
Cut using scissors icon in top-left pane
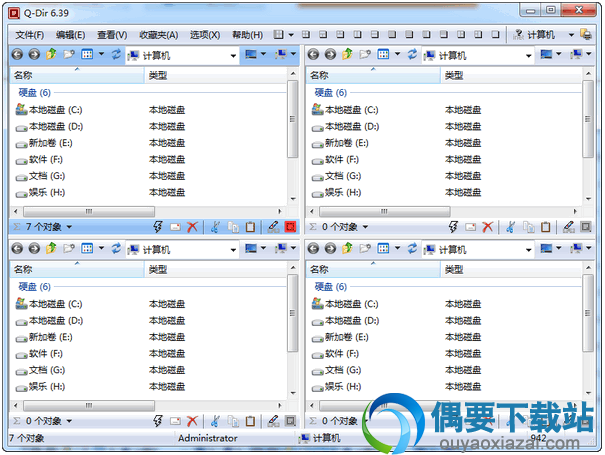coord(215,227)
